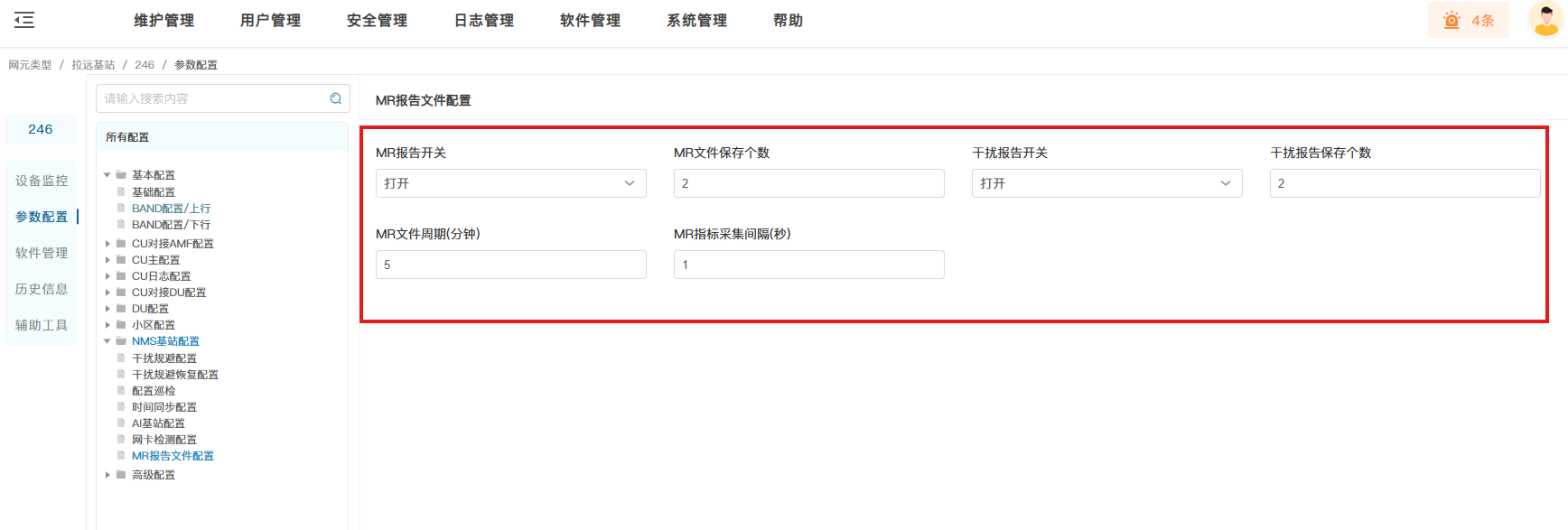Select BAND配置/上行 in config tree
Screen dimensions: 1568x530
coord(171,209)
